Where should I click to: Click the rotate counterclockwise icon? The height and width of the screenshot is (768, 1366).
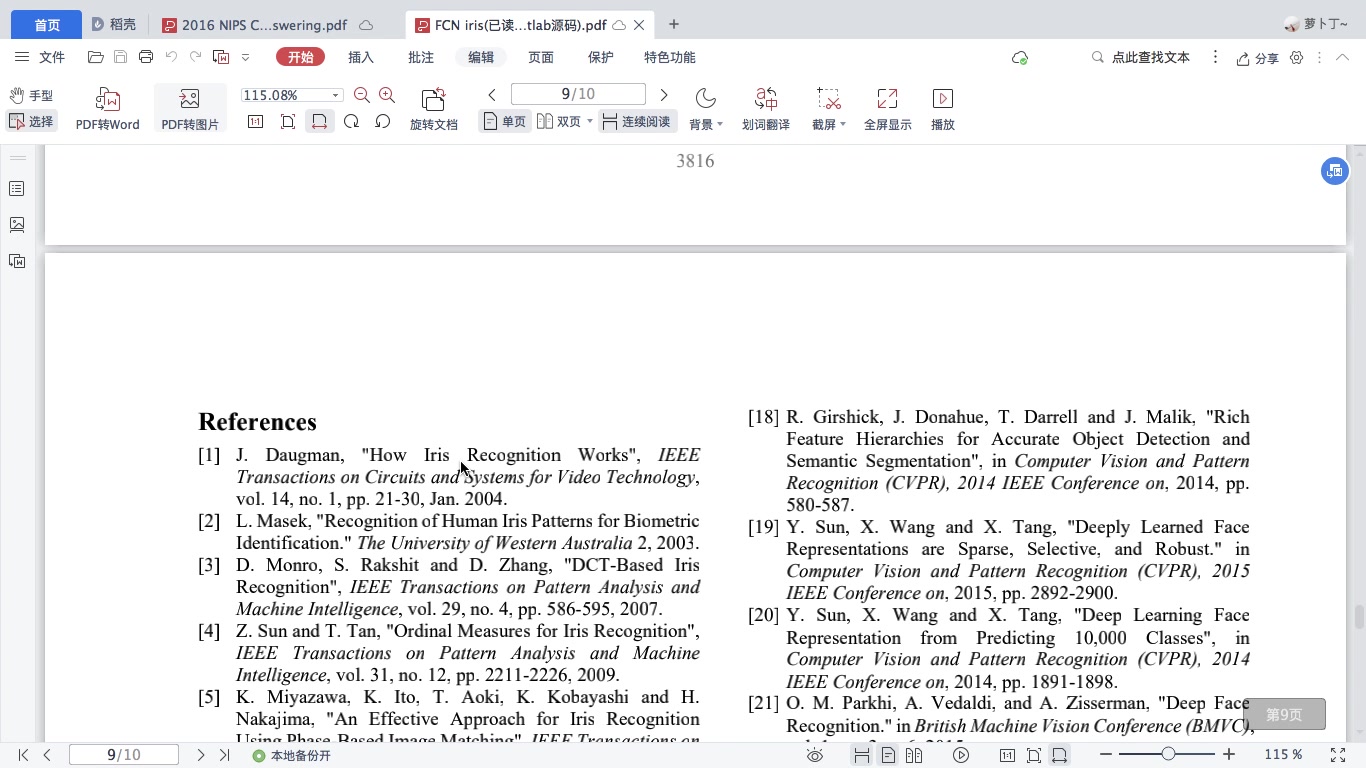point(382,121)
